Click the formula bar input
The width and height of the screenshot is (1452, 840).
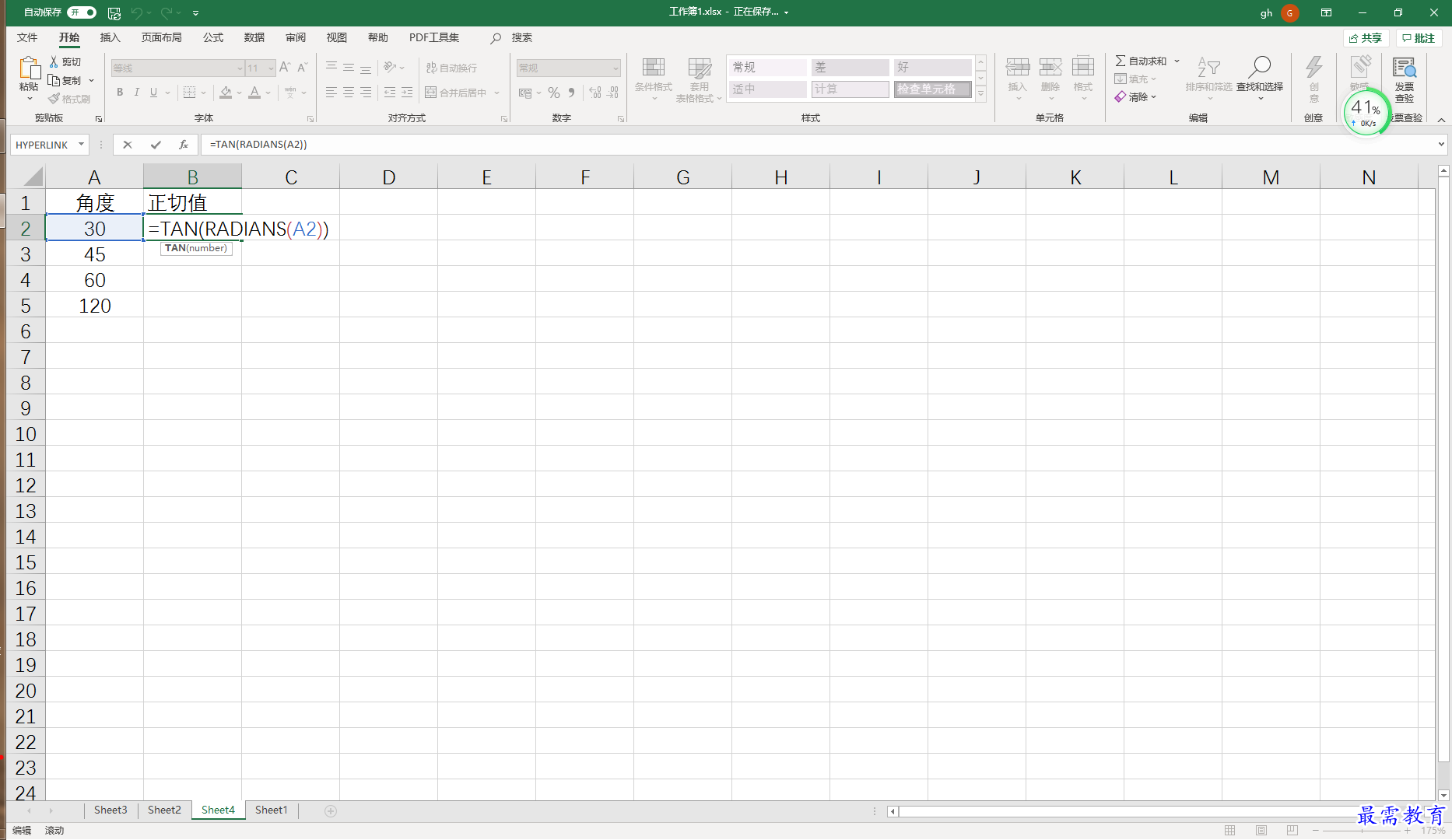(x=817, y=145)
